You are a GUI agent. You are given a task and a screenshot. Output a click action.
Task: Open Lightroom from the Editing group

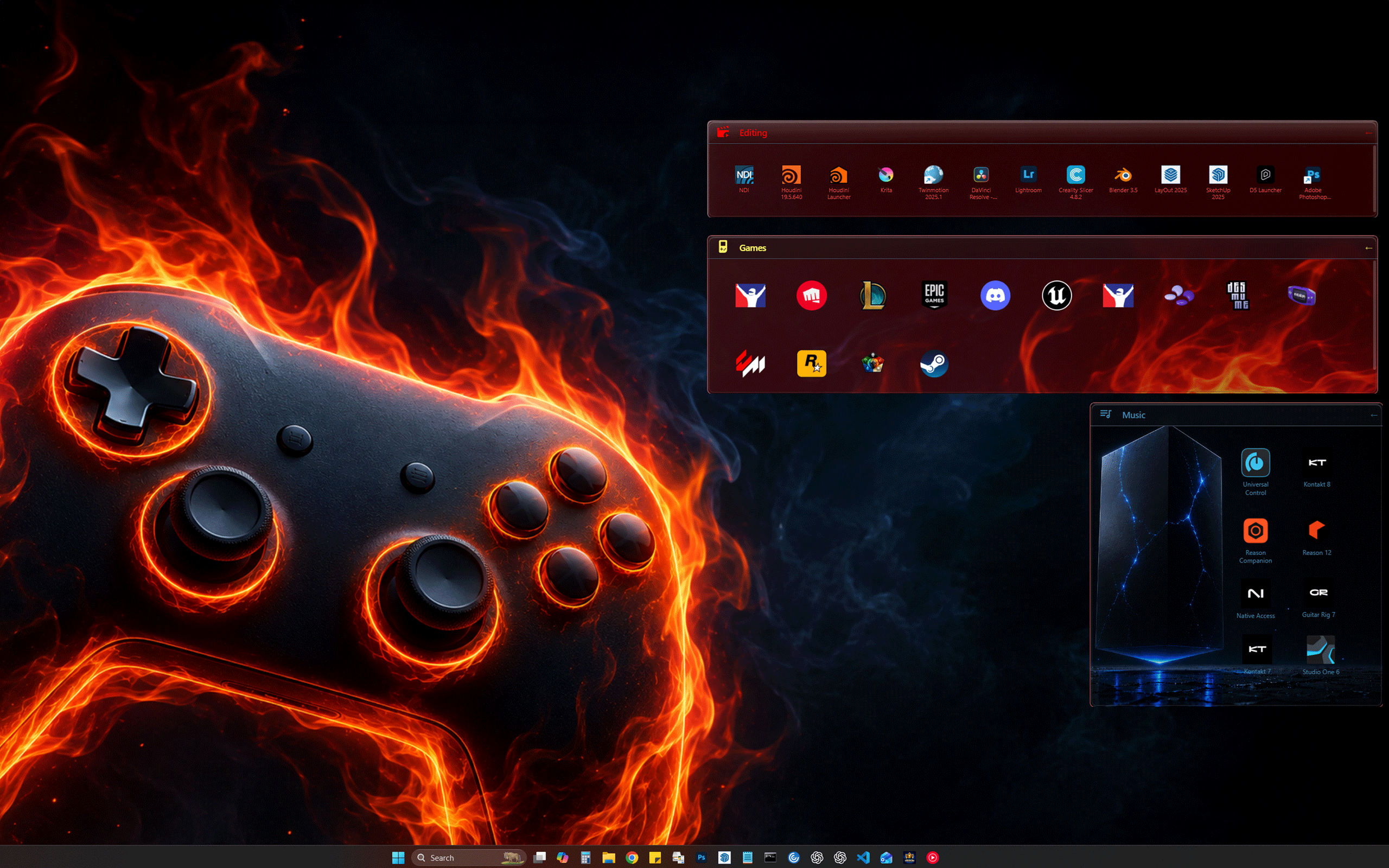tap(1028, 178)
